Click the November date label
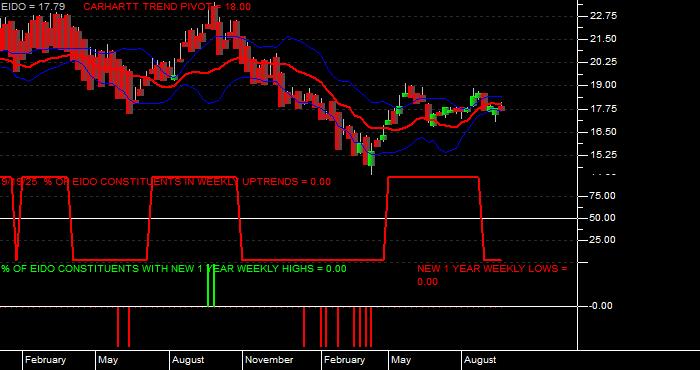This screenshot has height=370, width=700. click(x=269, y=360)
